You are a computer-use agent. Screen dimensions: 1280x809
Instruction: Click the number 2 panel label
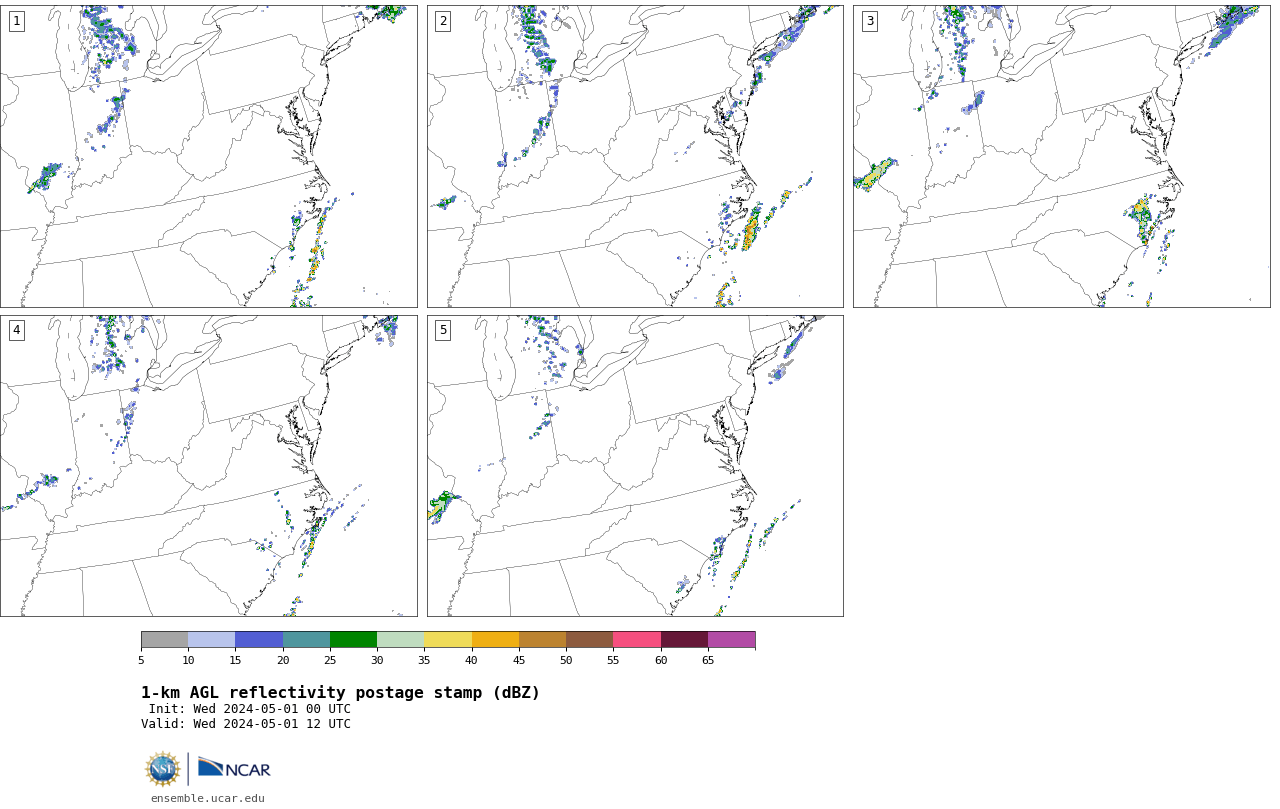443,21
